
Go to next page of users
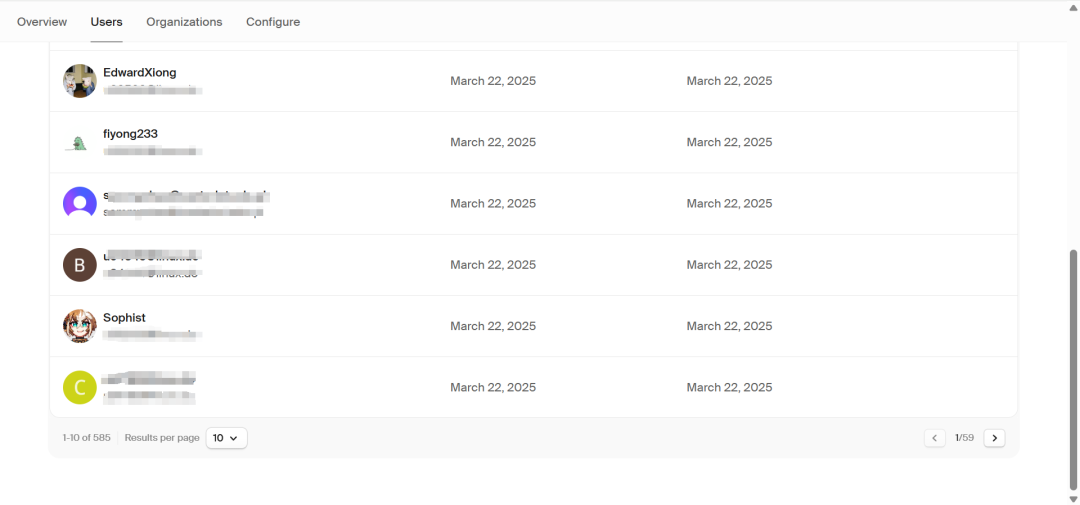click(994, 438)
